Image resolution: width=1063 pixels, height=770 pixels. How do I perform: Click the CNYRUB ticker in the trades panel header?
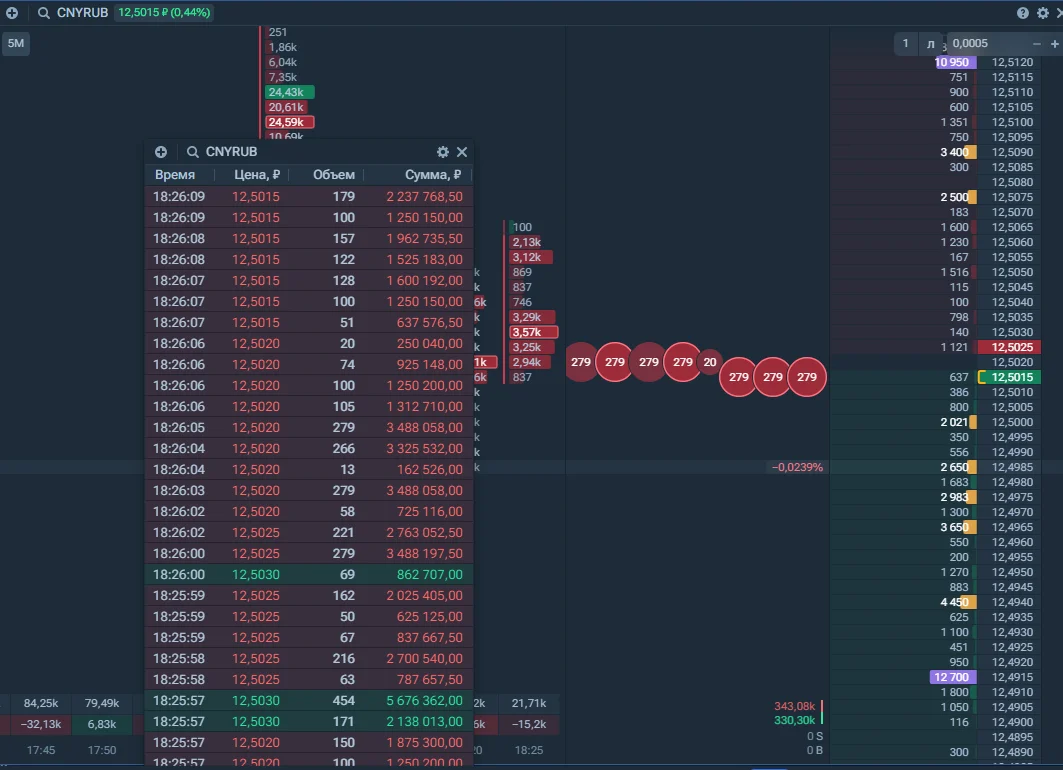[x=231, y=152]
